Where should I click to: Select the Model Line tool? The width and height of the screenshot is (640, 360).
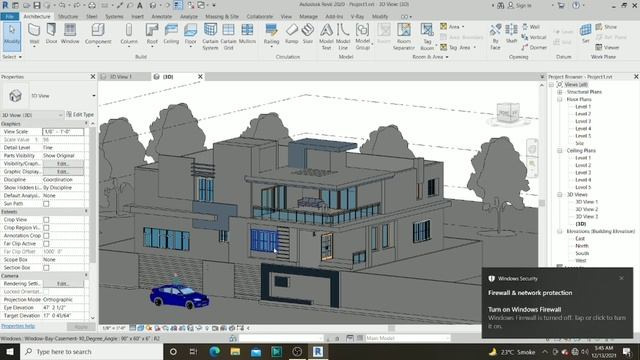tap(343, 37)
